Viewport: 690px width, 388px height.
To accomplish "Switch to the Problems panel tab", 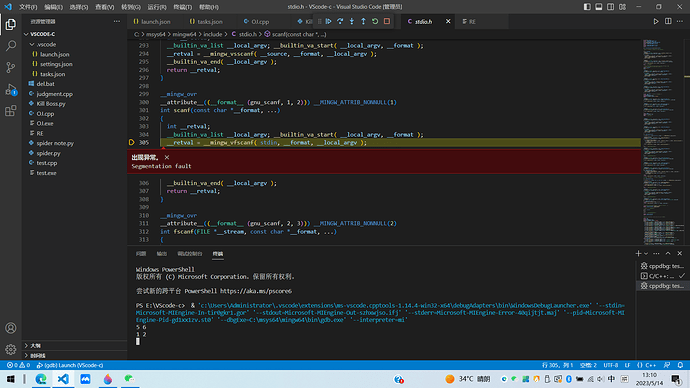I will click(x=141, y=254).
